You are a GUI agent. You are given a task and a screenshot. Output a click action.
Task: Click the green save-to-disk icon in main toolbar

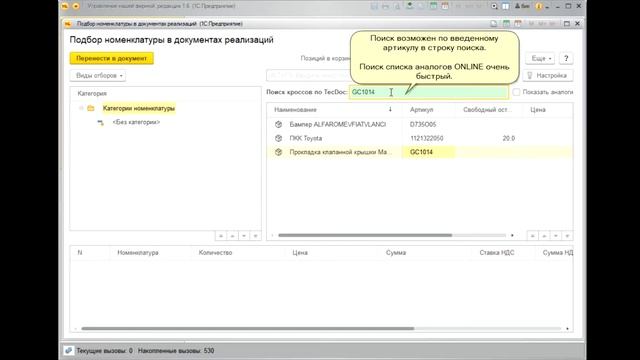click(409, 6)
